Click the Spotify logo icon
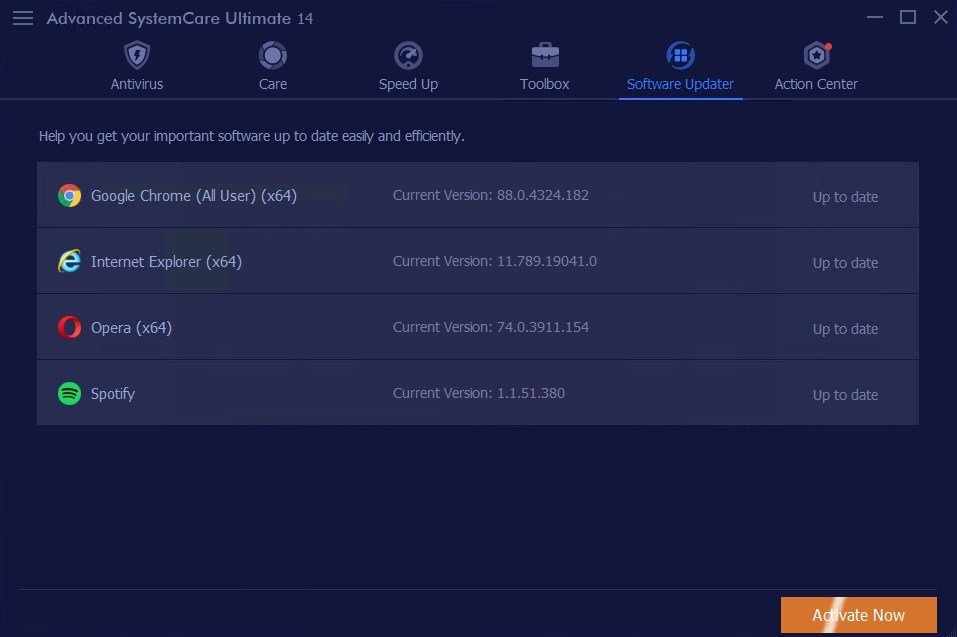Screen dimensions: 957x637 click(x=70, y=394)
